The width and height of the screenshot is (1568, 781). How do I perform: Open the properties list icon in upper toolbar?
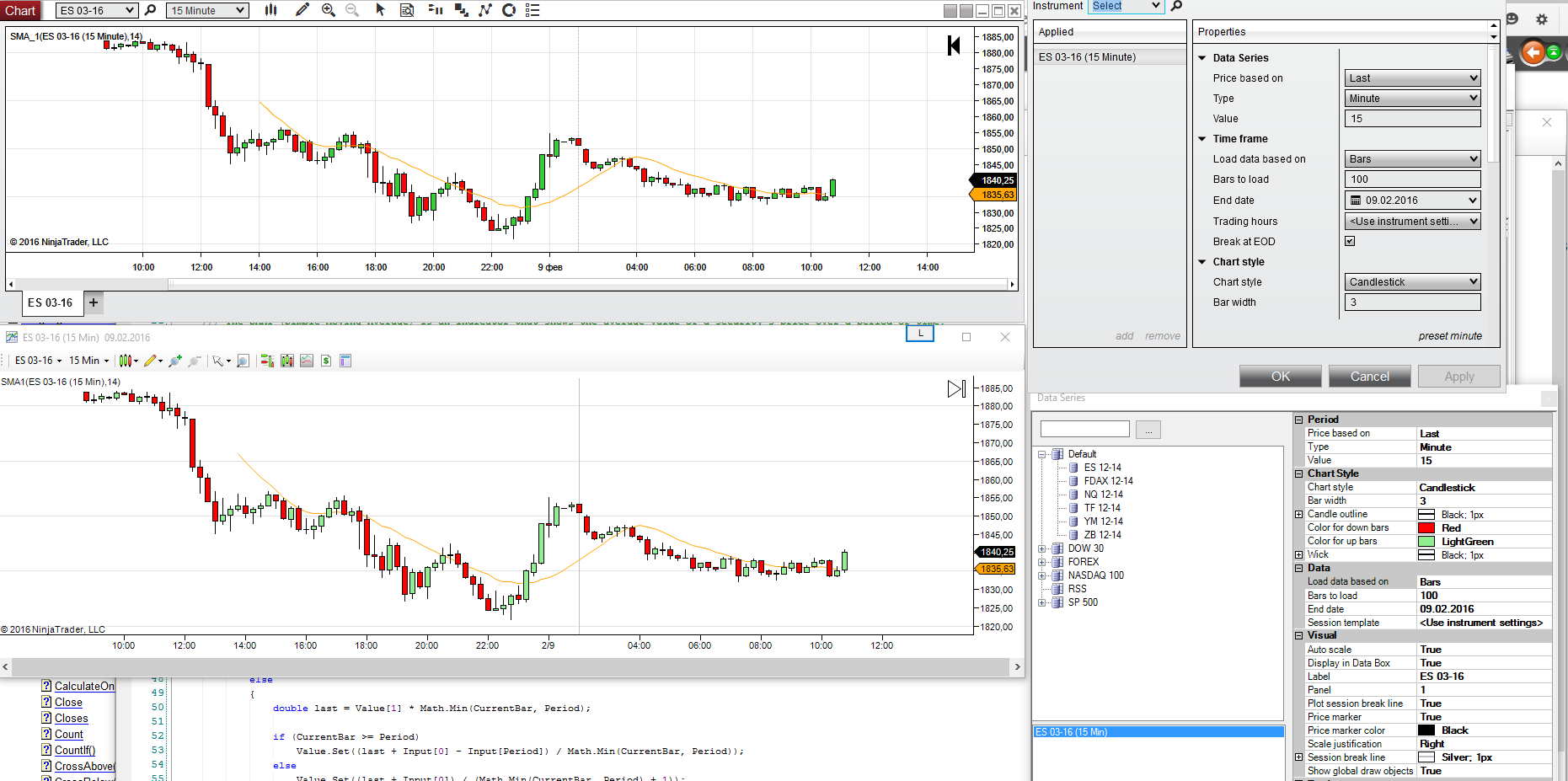point(532,10)
